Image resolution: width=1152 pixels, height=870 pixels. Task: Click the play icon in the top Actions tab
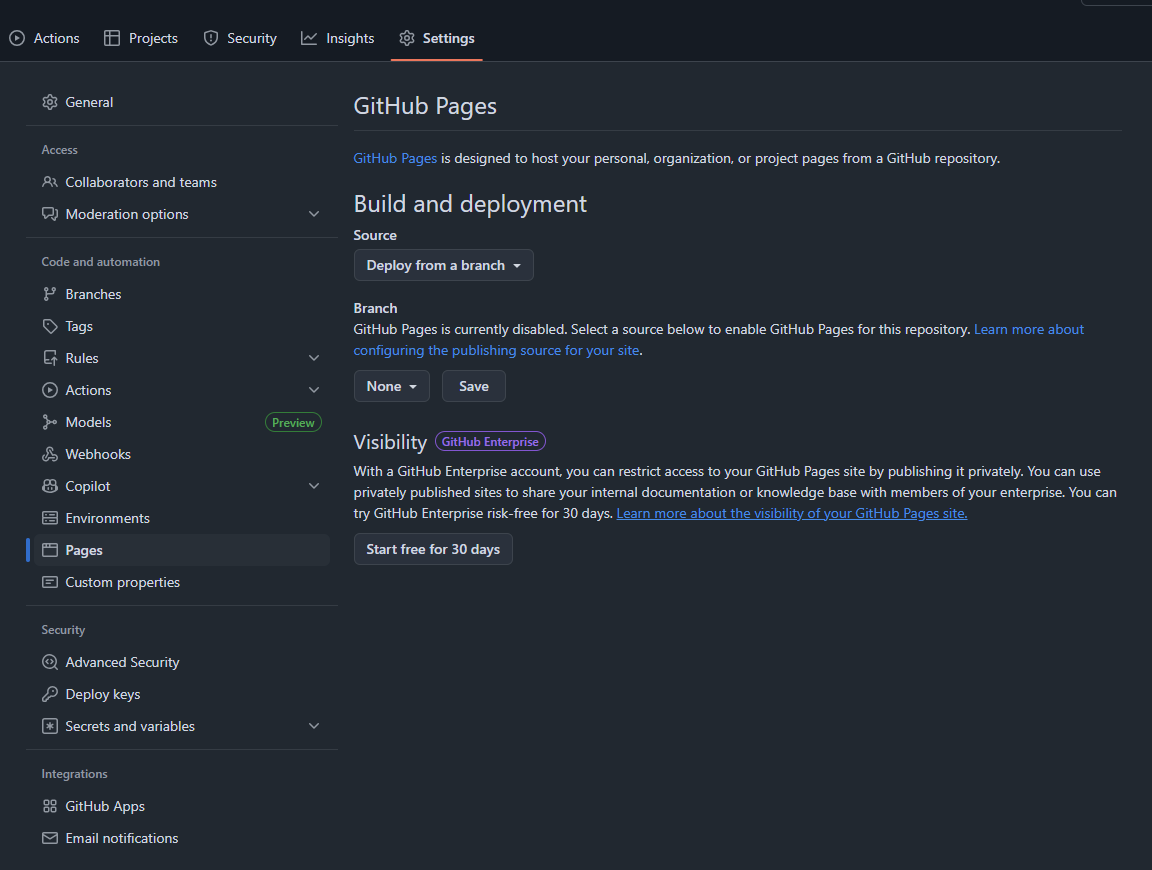click(17, 38)
